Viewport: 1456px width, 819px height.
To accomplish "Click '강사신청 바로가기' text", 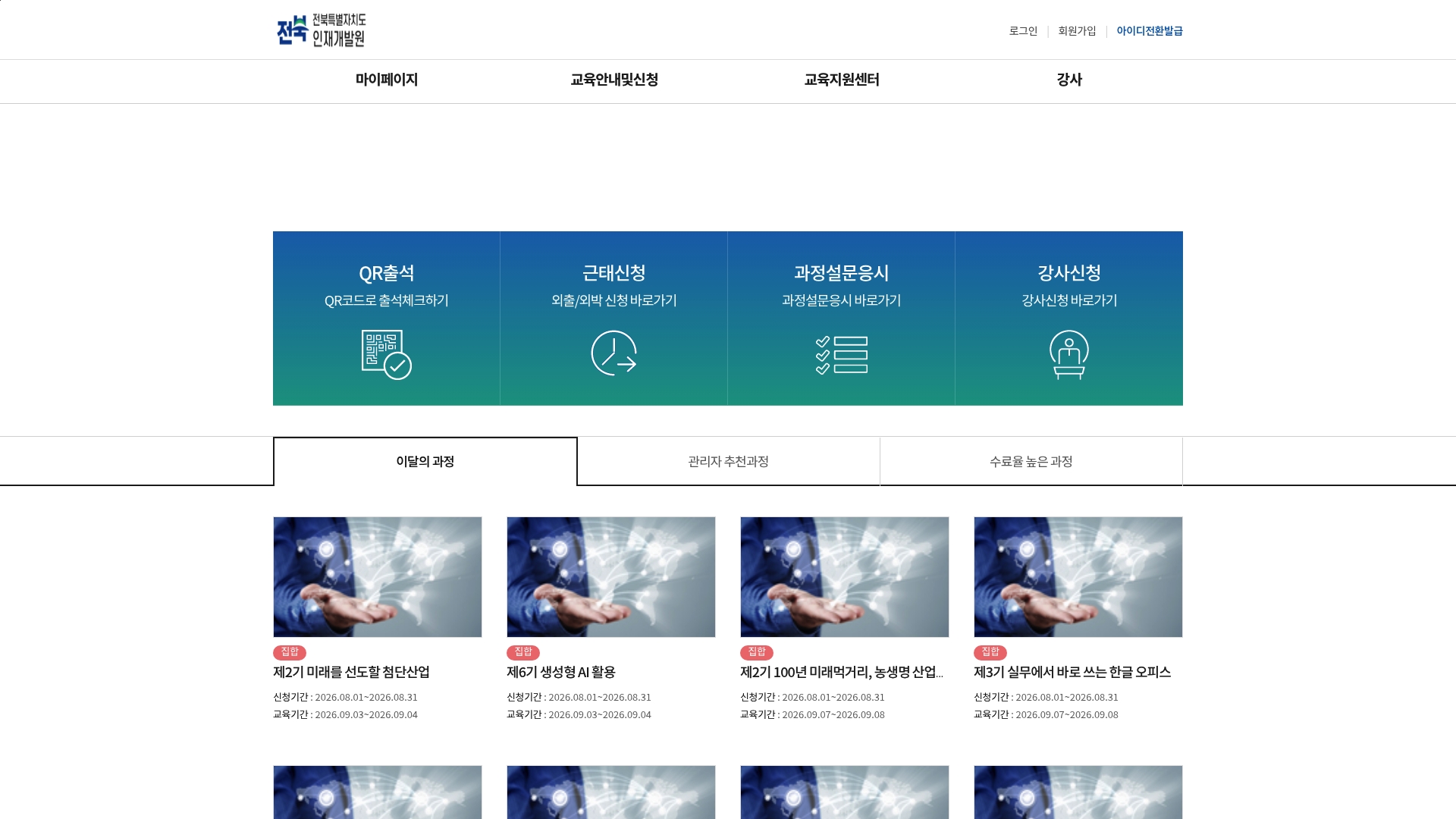I will point(1069,300).
